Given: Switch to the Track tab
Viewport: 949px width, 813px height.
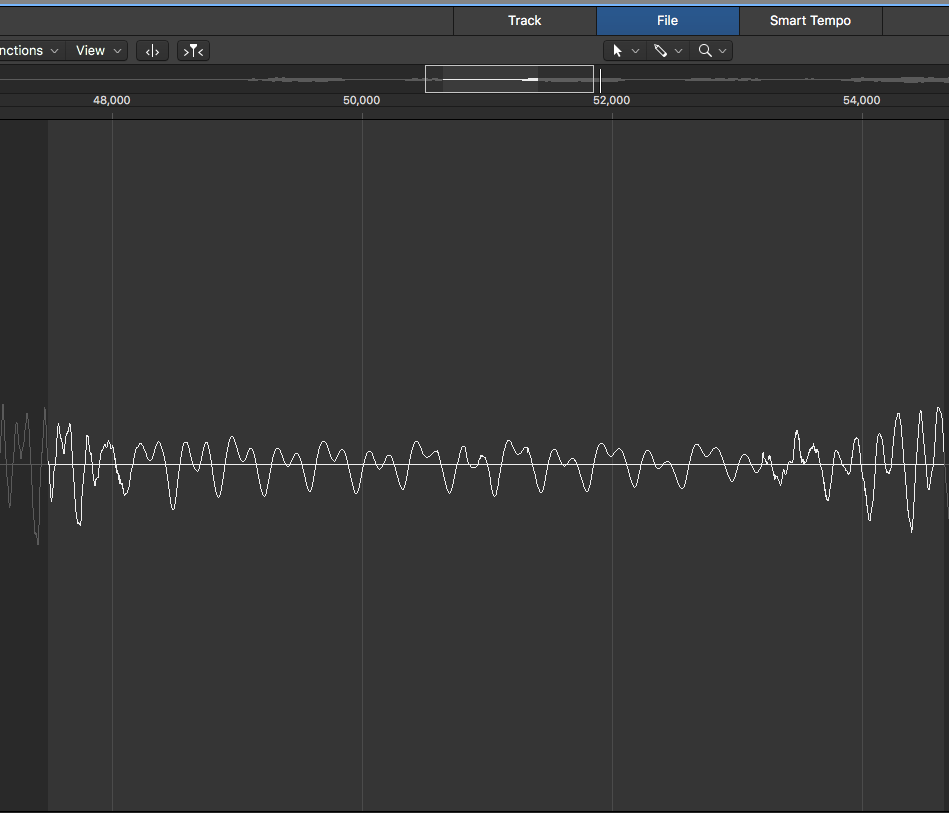Looking at the screenshot, I should point(525,21).
